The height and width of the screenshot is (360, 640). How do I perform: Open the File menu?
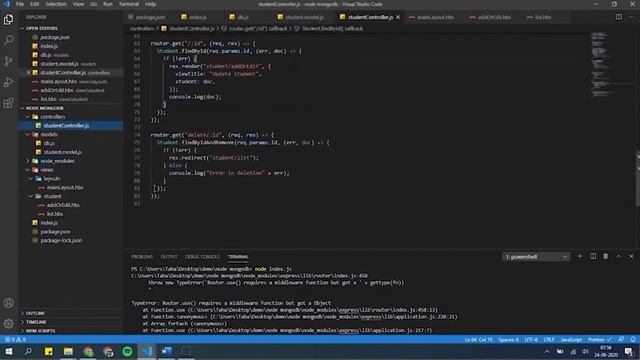pyautogui.click(x=20, y=4)
